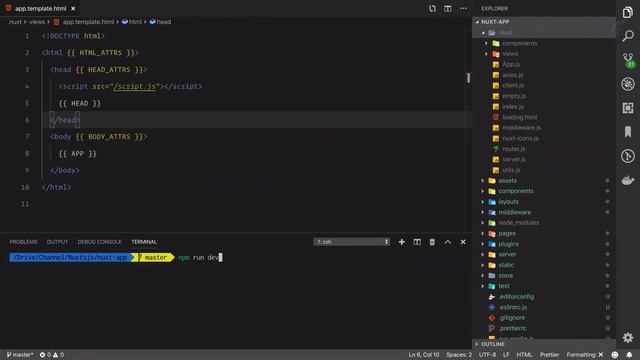This screenshot has height=360, width=640.
Task: Click the html breadcrumb segment
Action: [131, 22]
